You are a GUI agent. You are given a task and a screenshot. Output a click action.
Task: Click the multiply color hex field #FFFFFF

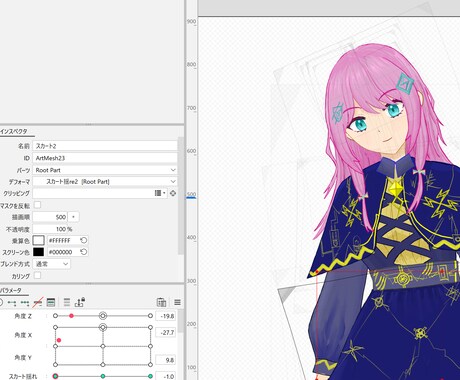63,240
